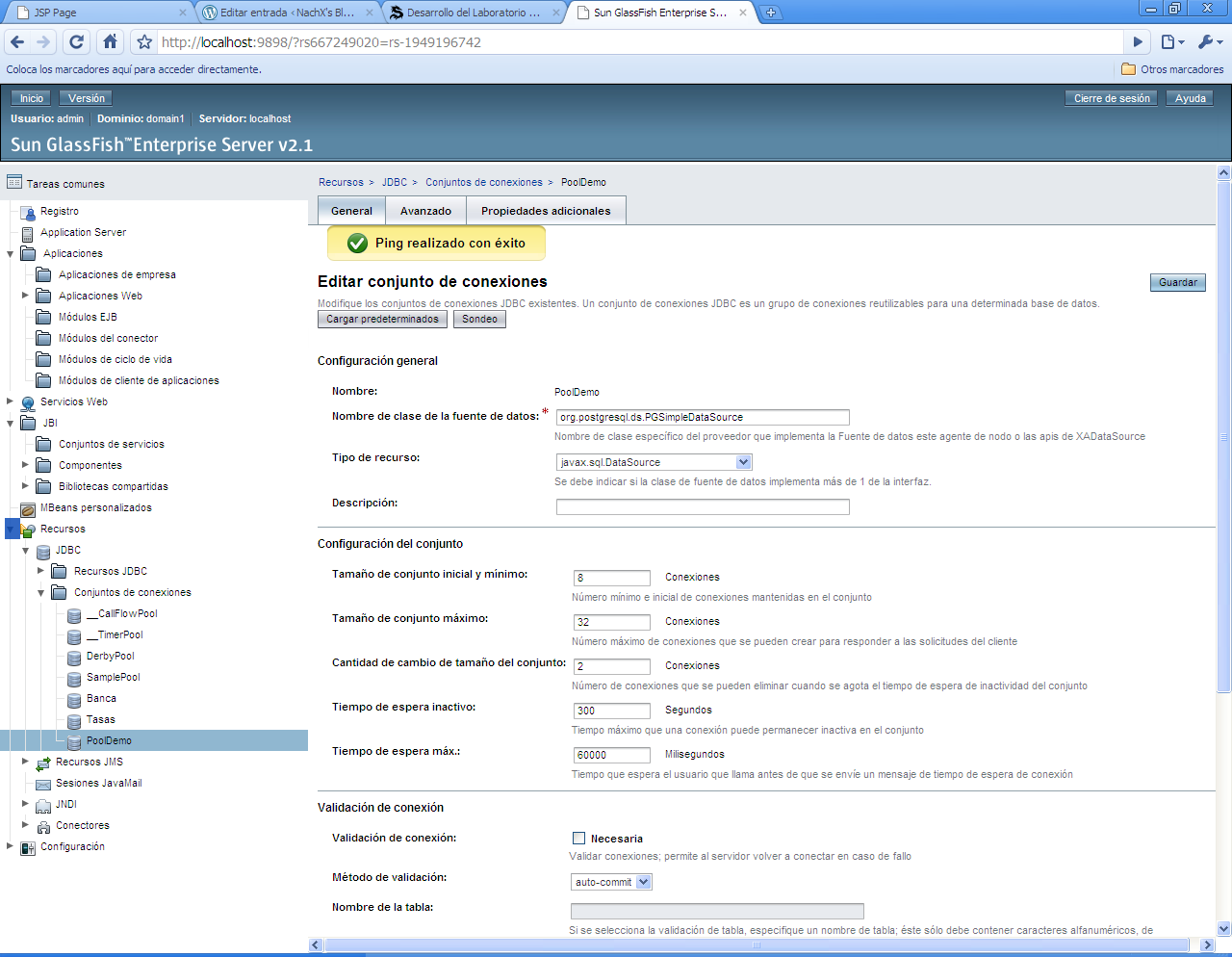The image size is (1232, 957).
Task: Click the Versión button
Action: click(87, 98)
